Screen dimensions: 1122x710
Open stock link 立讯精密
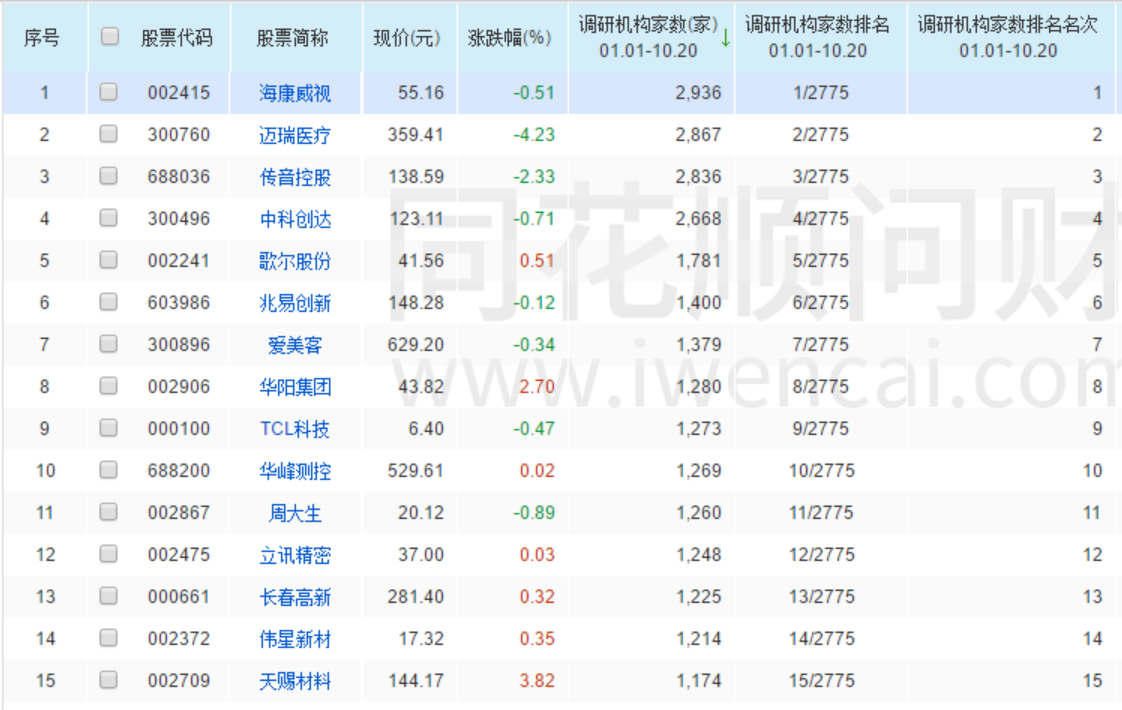click(295, 555)
